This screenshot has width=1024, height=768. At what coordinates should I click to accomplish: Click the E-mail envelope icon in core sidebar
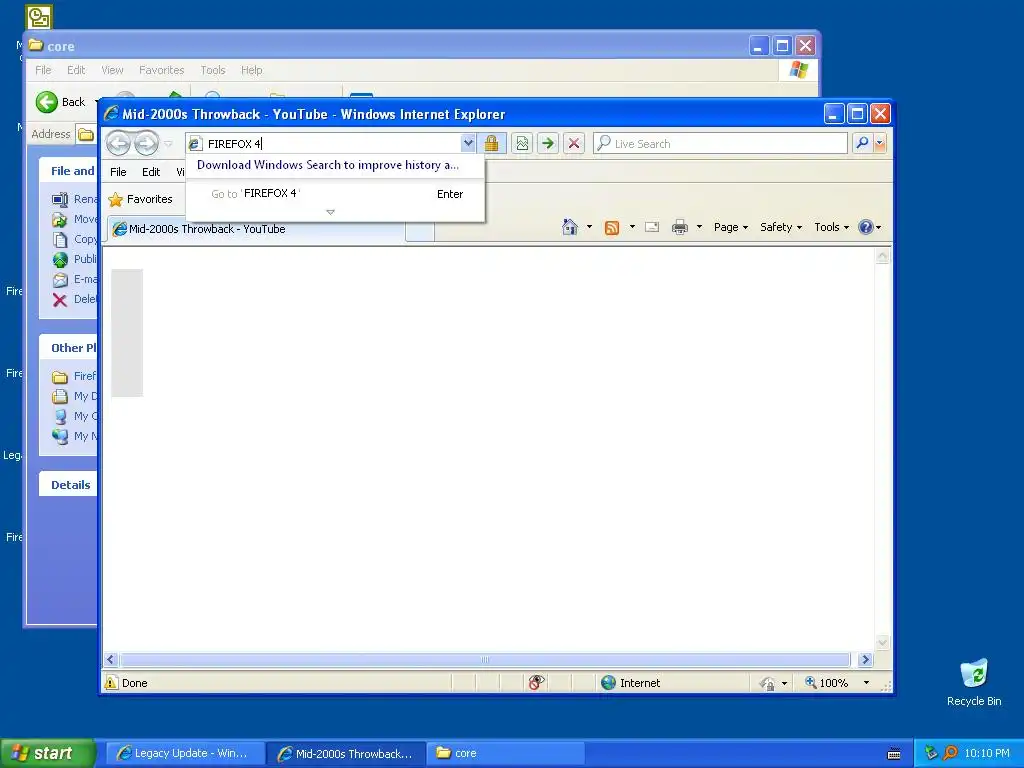point(60,280)
